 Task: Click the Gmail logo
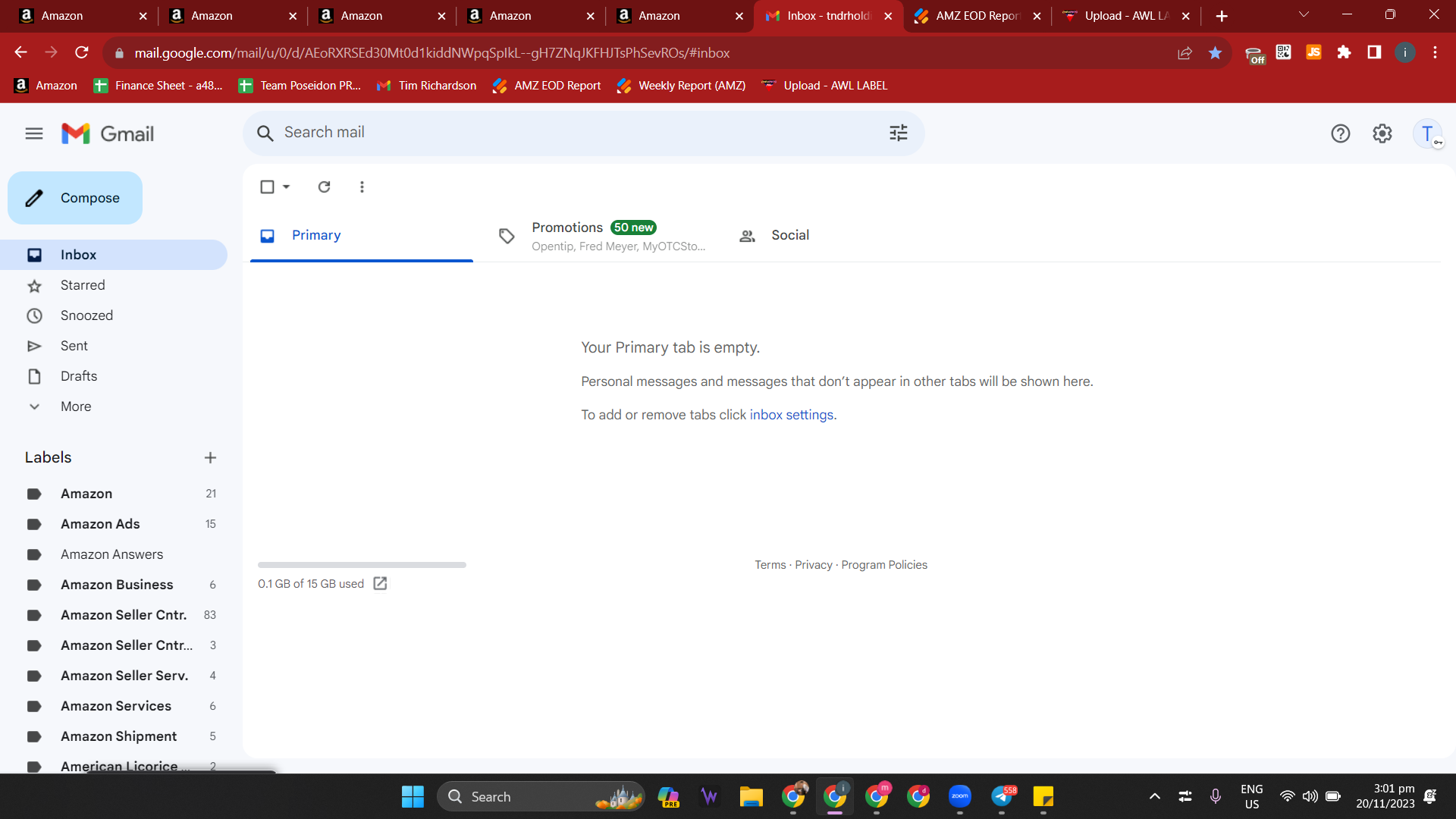[108, 134]
